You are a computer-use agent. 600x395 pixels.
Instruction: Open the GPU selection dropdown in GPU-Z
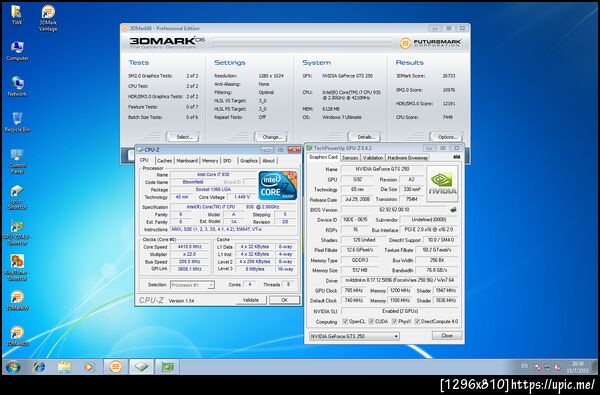coord(354,336)
